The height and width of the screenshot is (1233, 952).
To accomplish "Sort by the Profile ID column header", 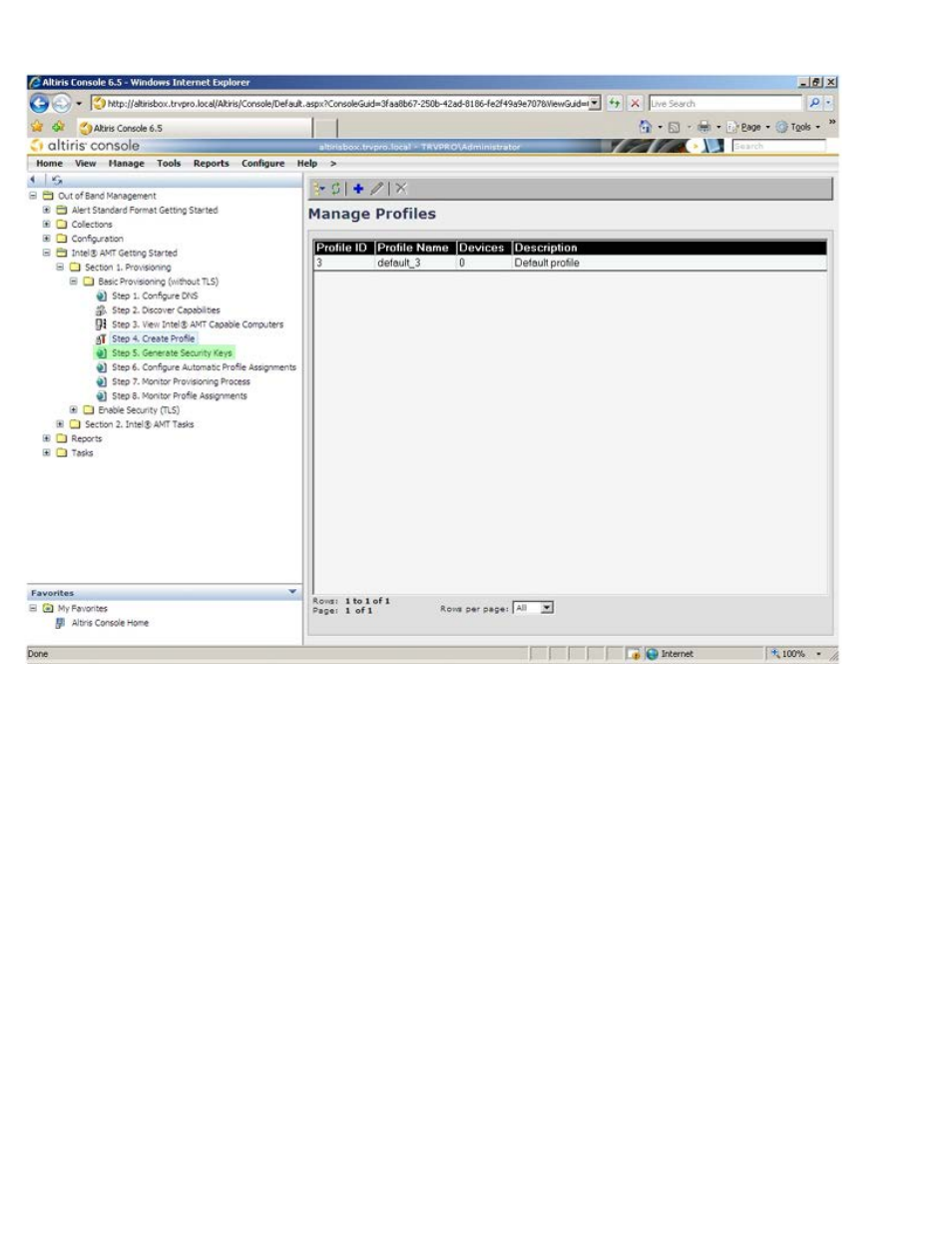I will pyautogui.click(x=342, y=248).
